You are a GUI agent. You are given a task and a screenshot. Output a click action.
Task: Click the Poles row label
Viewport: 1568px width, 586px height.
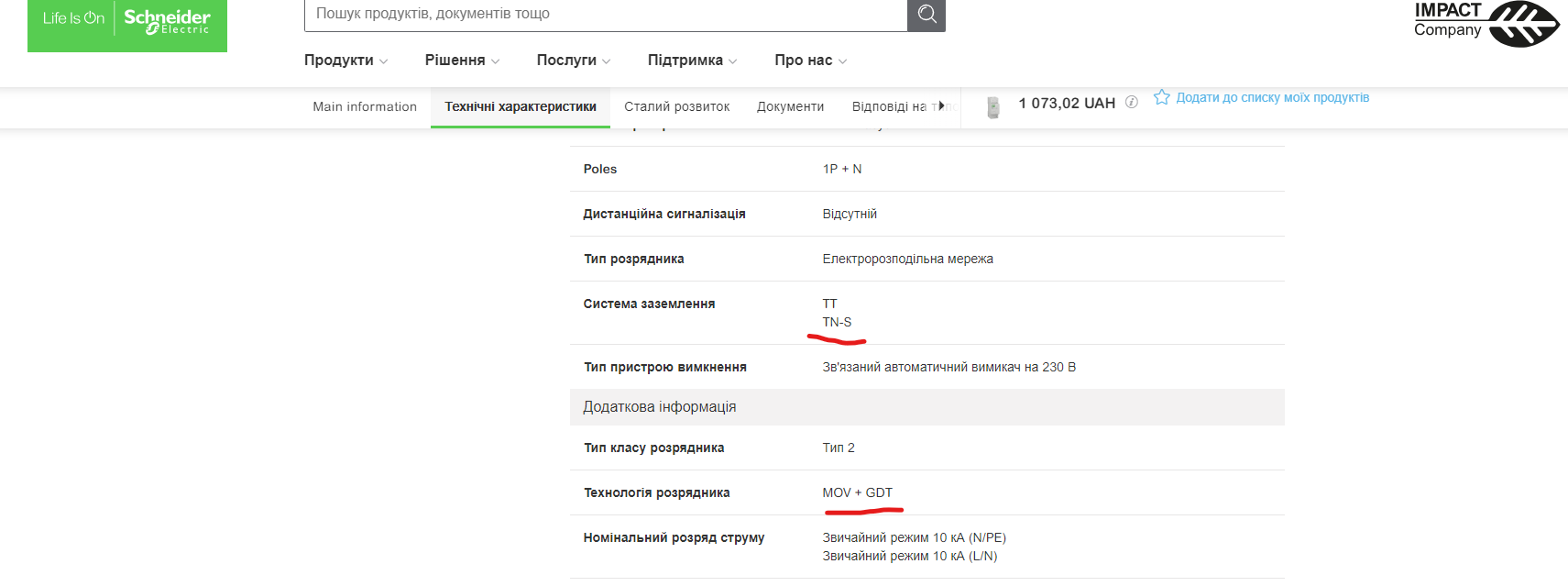[600, 169]
